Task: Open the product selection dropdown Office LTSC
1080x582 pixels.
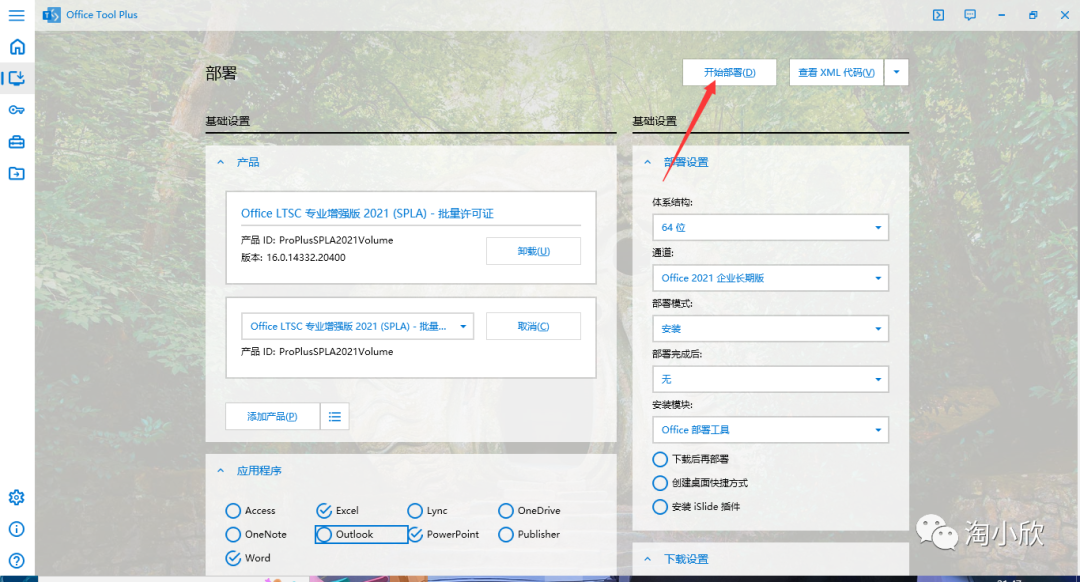Action: (x=357, y=326)
